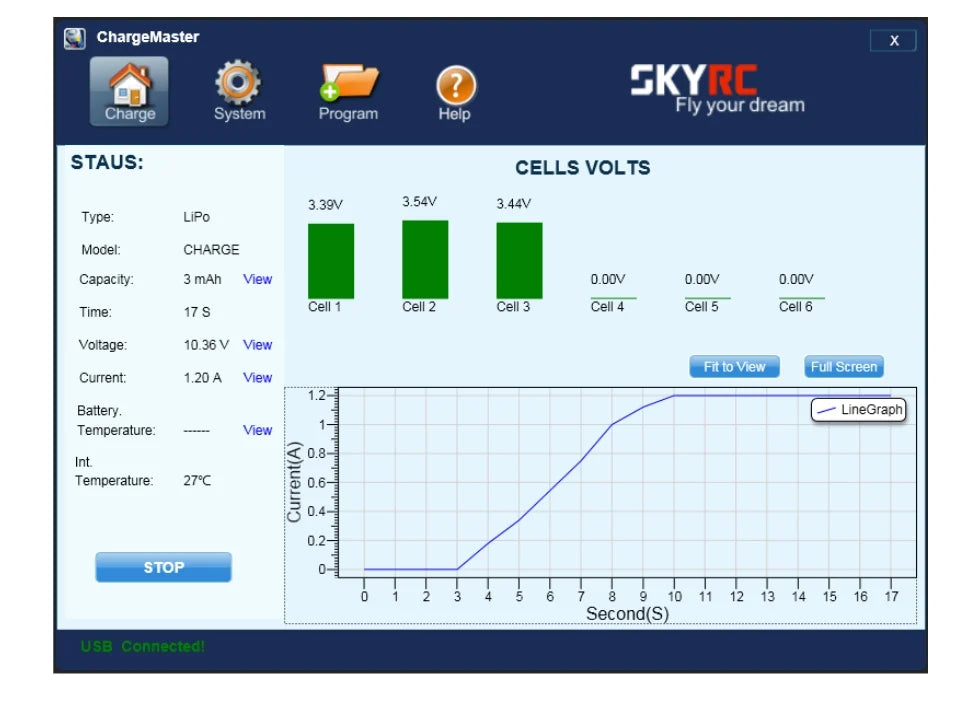Click the Full Screen button
This screenshot has width=980, height=720.
click(x=843, y=367)
